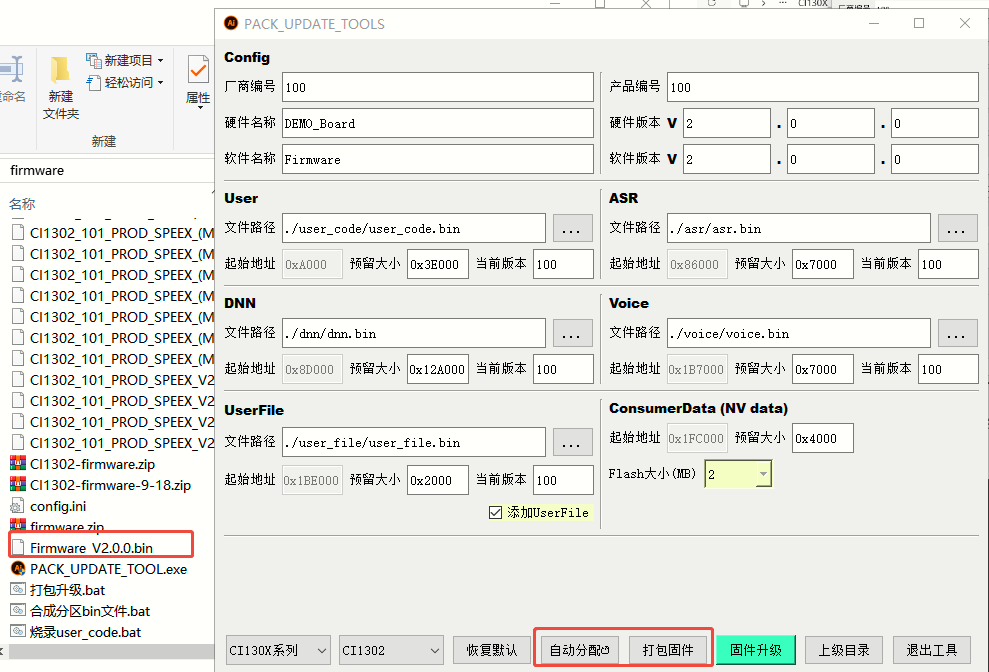Click the new folder icon in Explorer

(x=60, y=70)
